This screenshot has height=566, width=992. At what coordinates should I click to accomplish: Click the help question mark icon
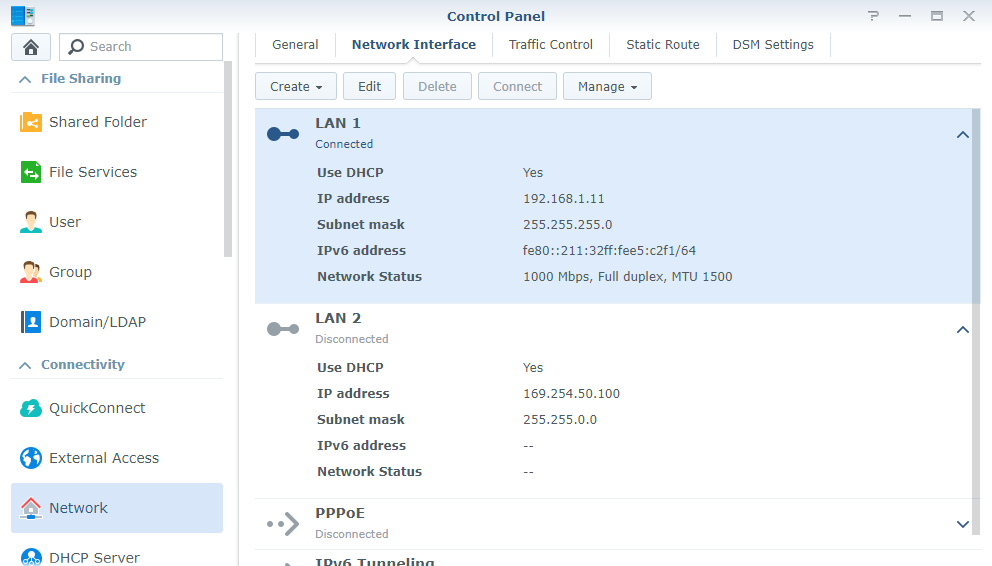tap(874, 16)
